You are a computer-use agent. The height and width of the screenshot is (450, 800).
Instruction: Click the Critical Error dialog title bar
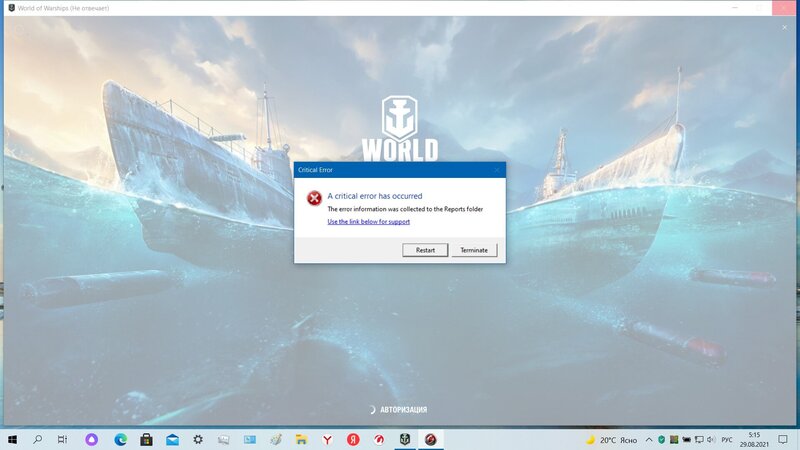399,170
